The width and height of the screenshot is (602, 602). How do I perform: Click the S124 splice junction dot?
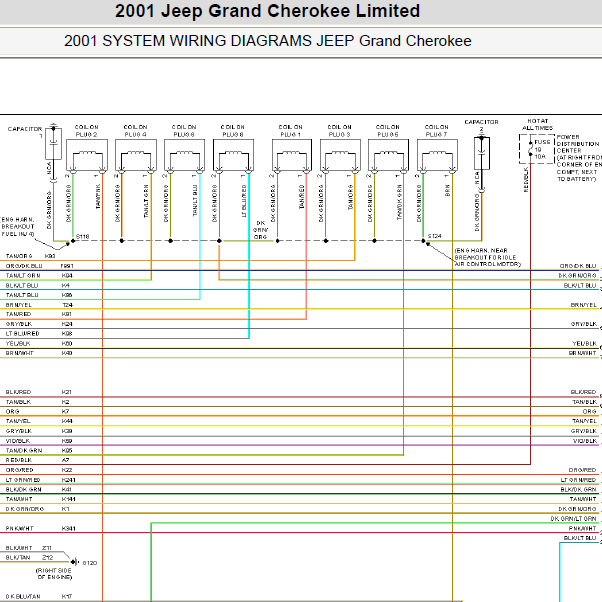pos(423,241)
